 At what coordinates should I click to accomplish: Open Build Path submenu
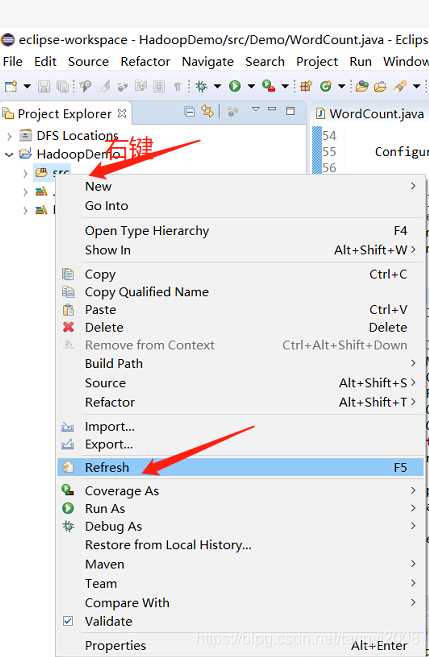pos(240,363)
